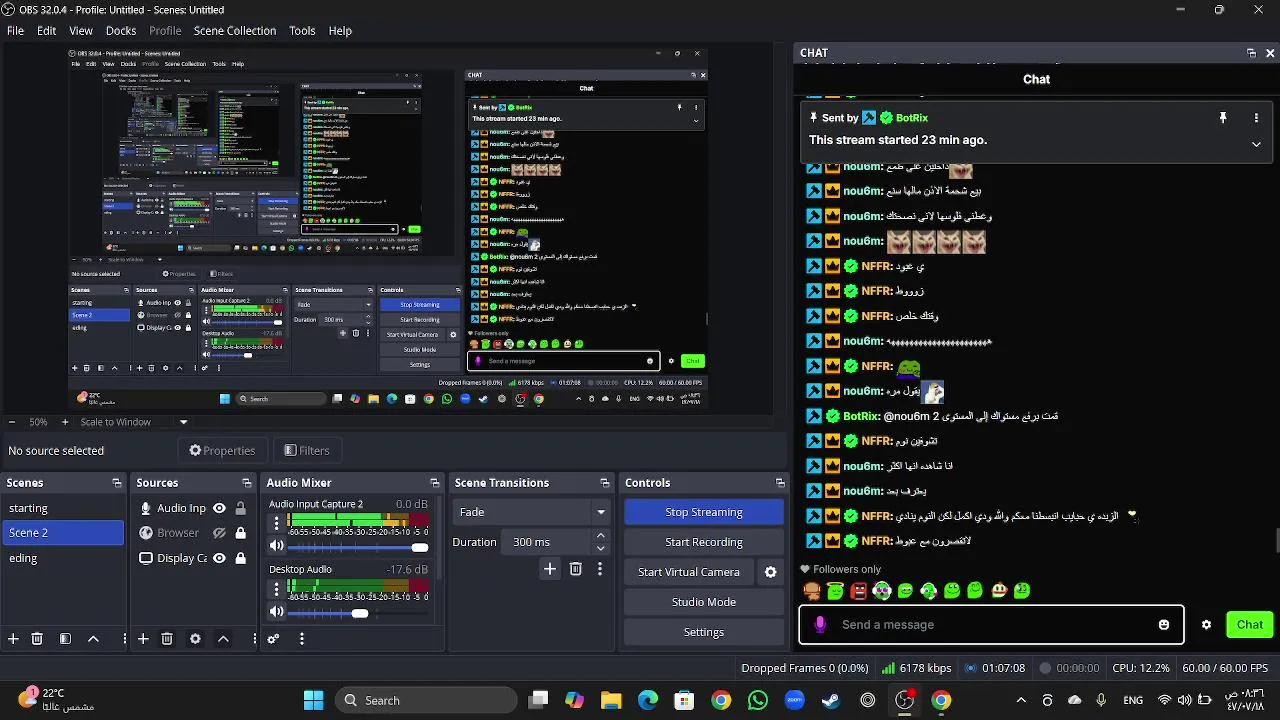Image resolution: width=1280 pixels, height=720 pixels.
Task: Open the Fade transition dropdown
Action: point(532,512)
